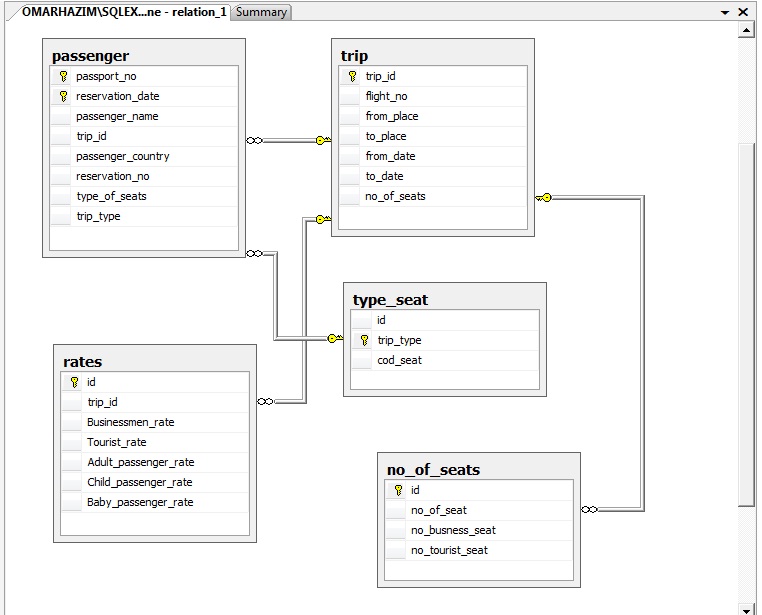The width and height of the screenshot is (762, 615).
Task: Open the active files dropdown arrow
Action: click(725, 12)
